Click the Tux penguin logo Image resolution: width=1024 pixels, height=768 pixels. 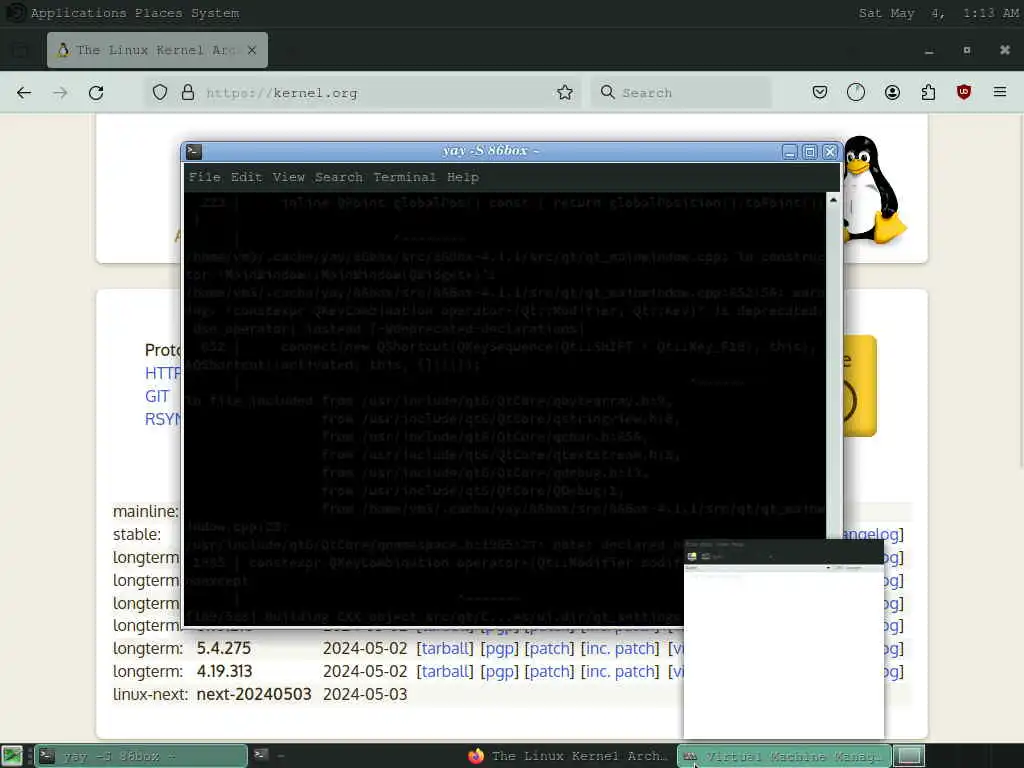point(873,189)
